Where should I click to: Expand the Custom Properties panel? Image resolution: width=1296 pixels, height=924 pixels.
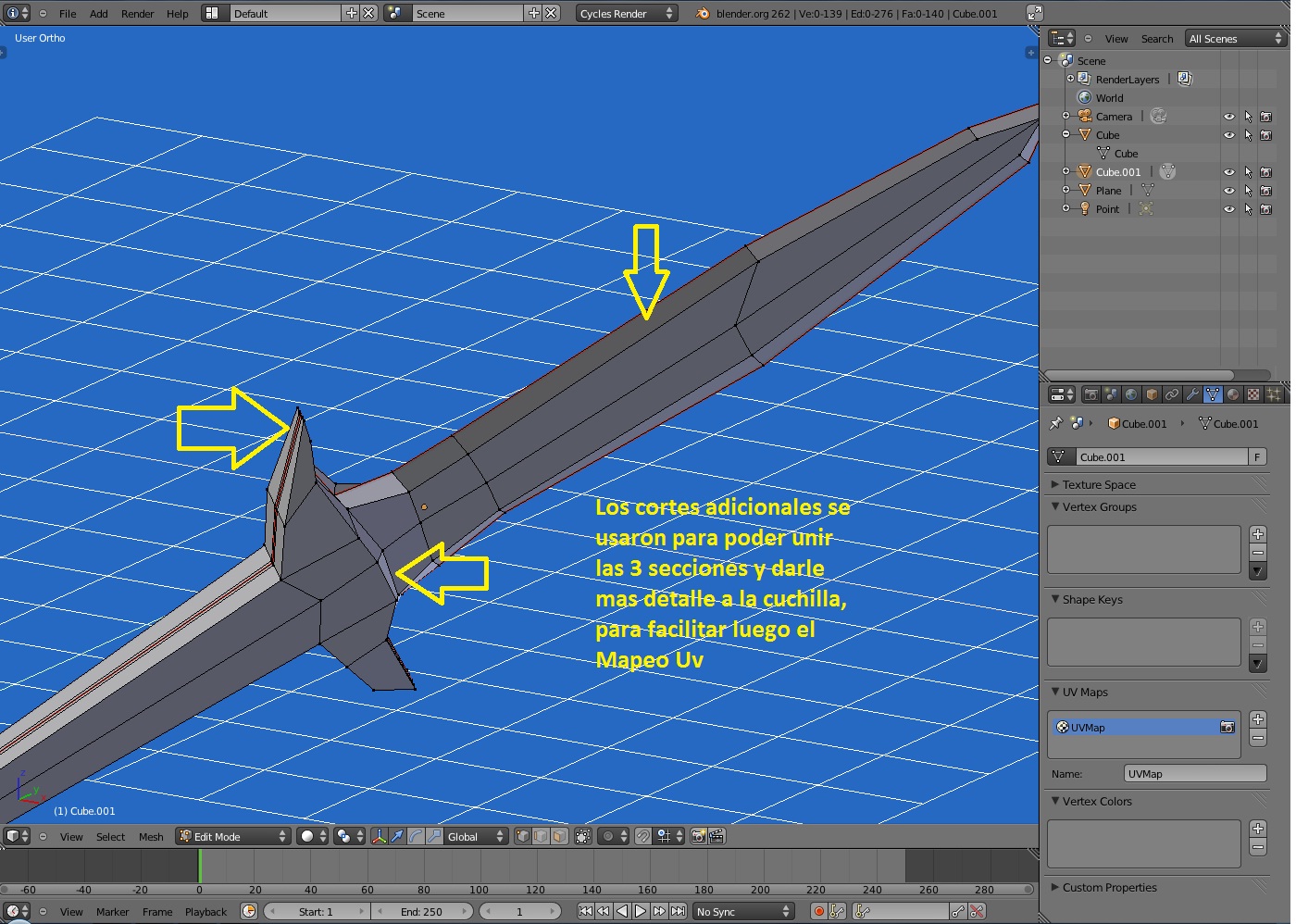tap(1109, 887)
